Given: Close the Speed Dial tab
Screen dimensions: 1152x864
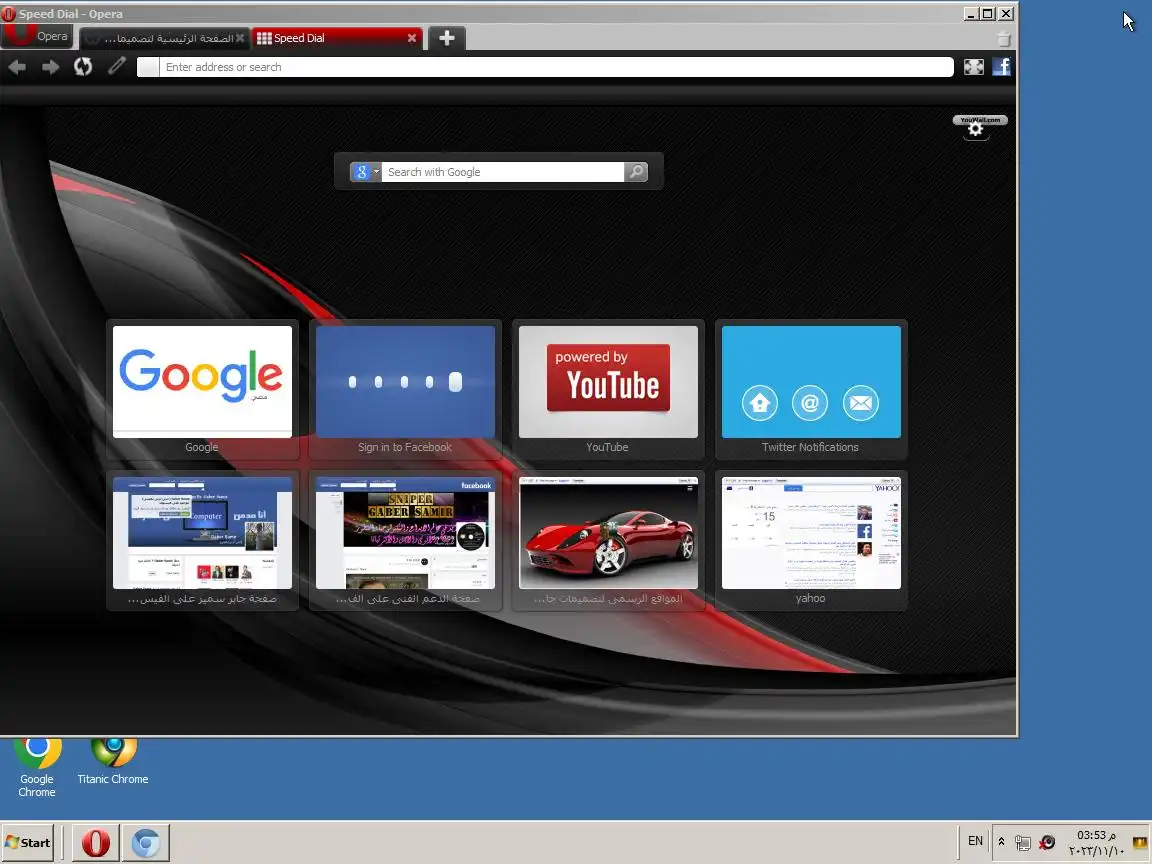Looking at the screenshot, I should tap(411, 38).
